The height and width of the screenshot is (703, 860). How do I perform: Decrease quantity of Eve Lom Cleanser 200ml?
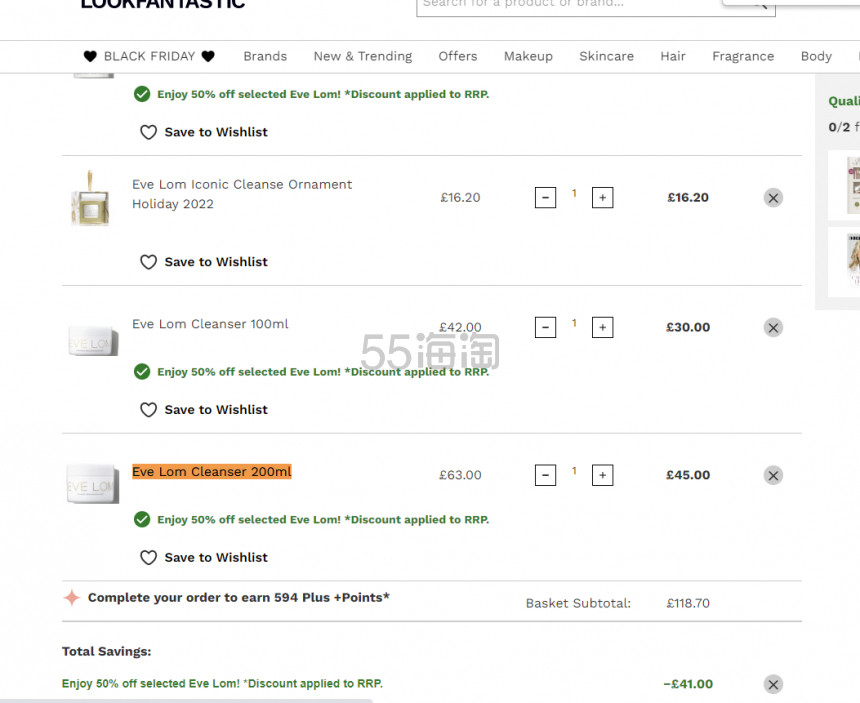coord(545,475)
